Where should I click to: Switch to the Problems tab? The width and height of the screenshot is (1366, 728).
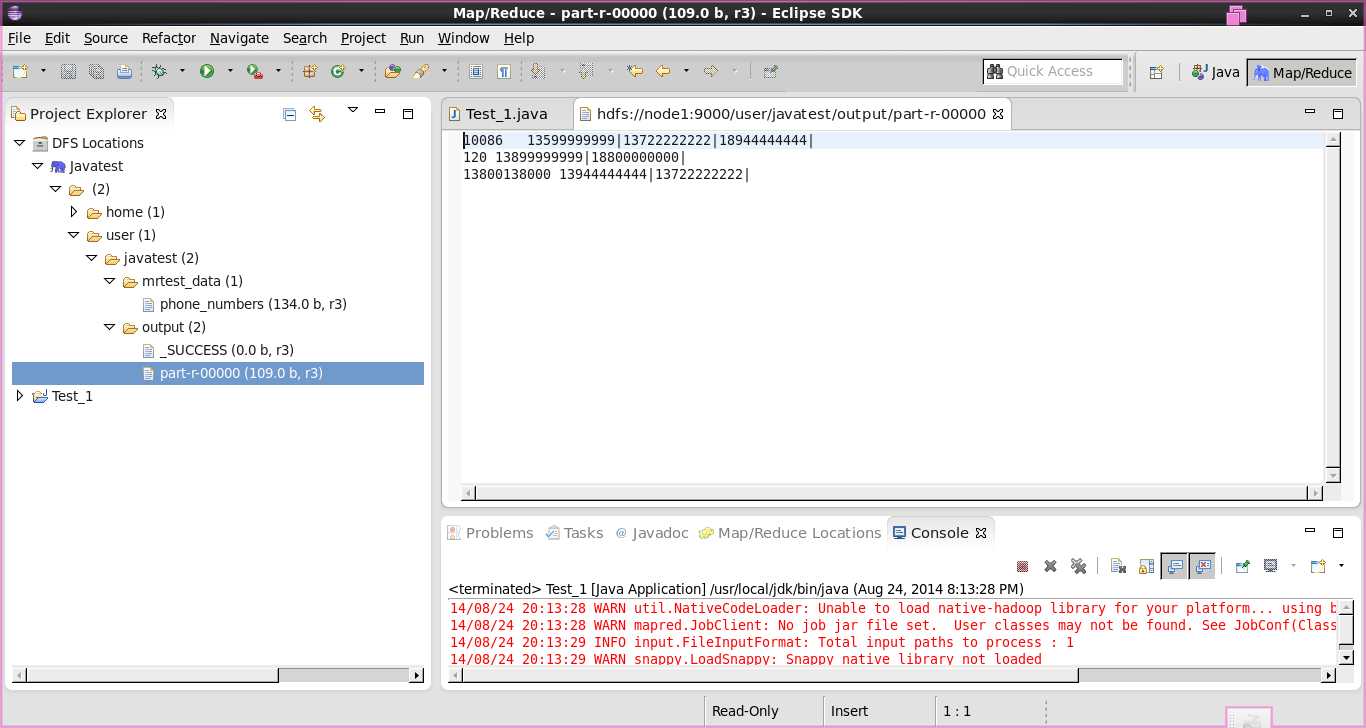pyautogui.click(x=490, y=533)
